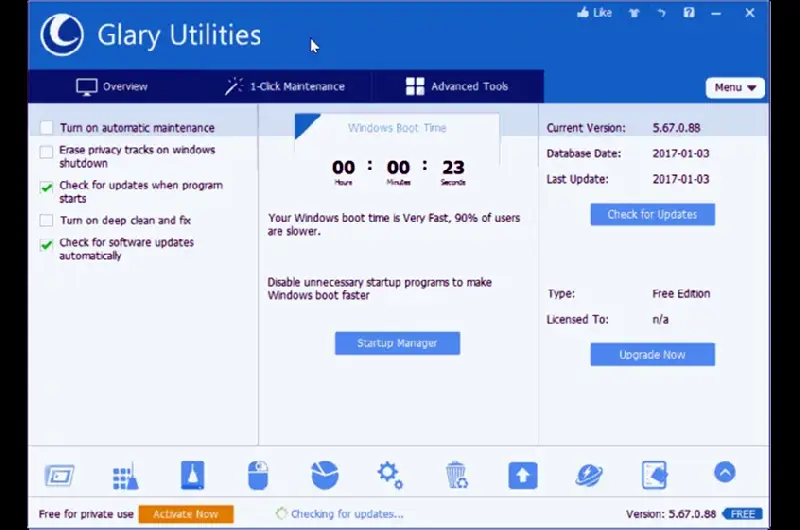The width and height of the screenshot is (800, 530).
Task: Open the Process Manager gears icon
Action: (390, 475)
